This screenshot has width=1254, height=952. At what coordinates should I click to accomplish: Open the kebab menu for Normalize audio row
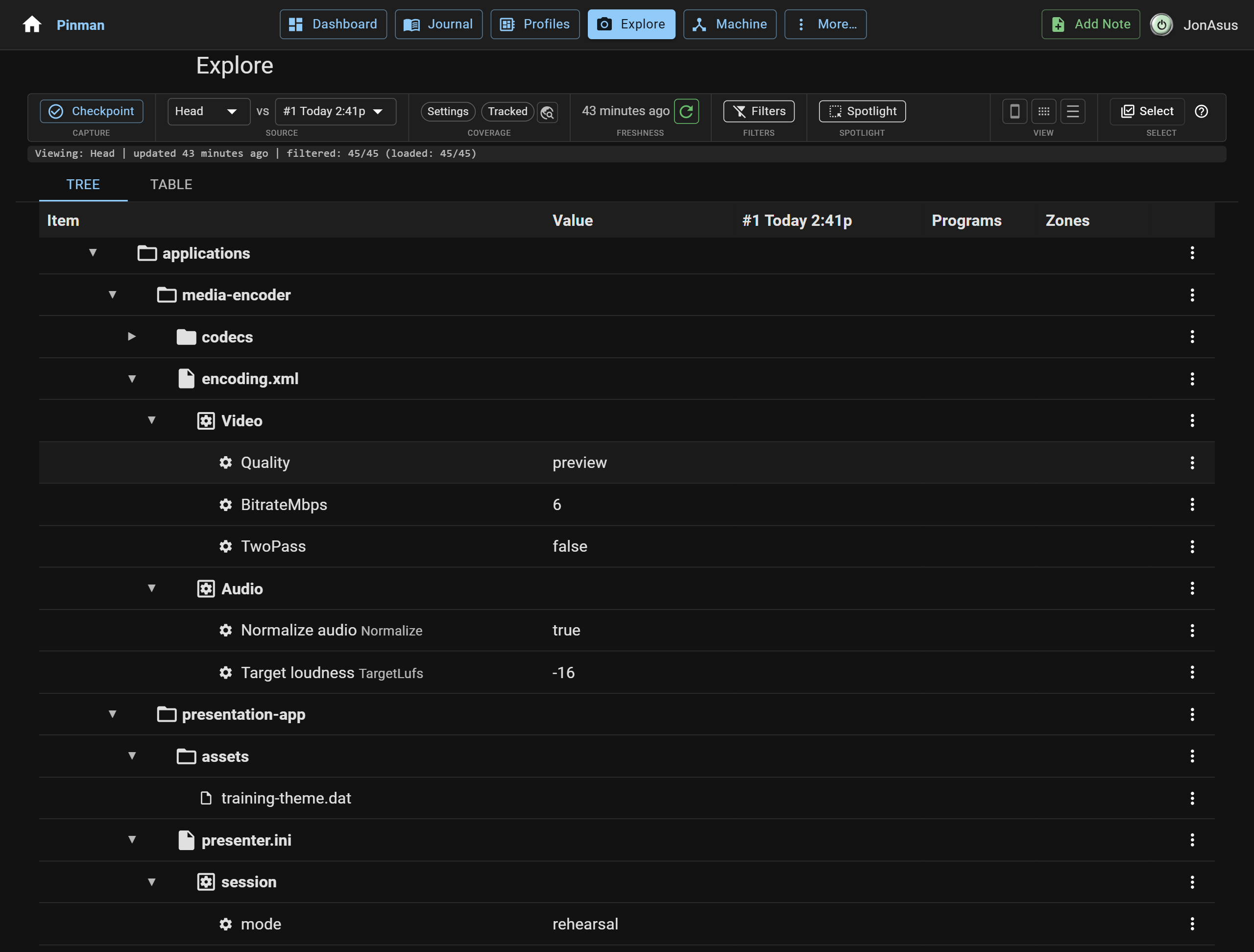pyautogui.click(x=1192, y=631)
